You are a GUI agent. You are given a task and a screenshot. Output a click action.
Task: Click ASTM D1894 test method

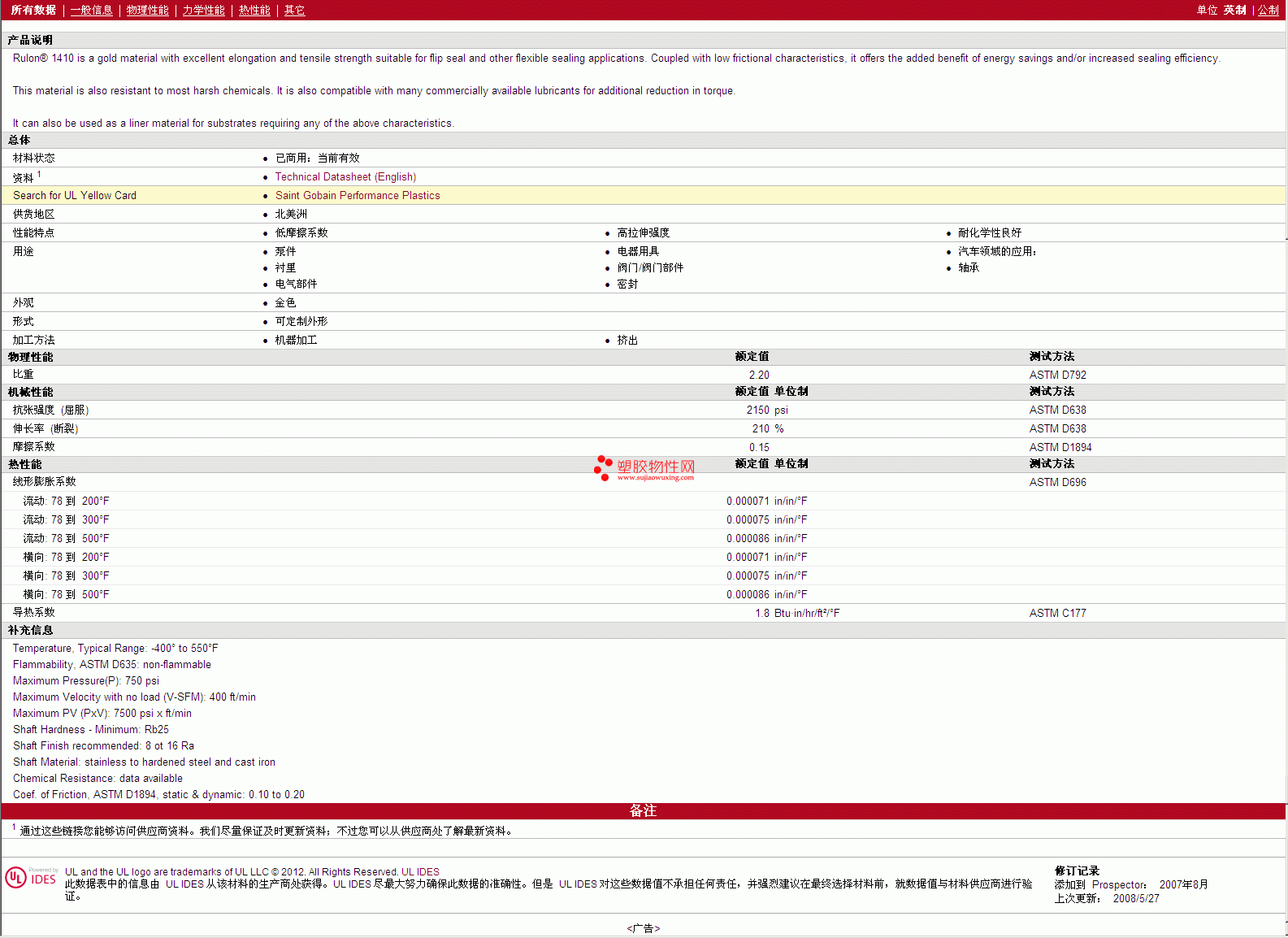pos(1060,448)
